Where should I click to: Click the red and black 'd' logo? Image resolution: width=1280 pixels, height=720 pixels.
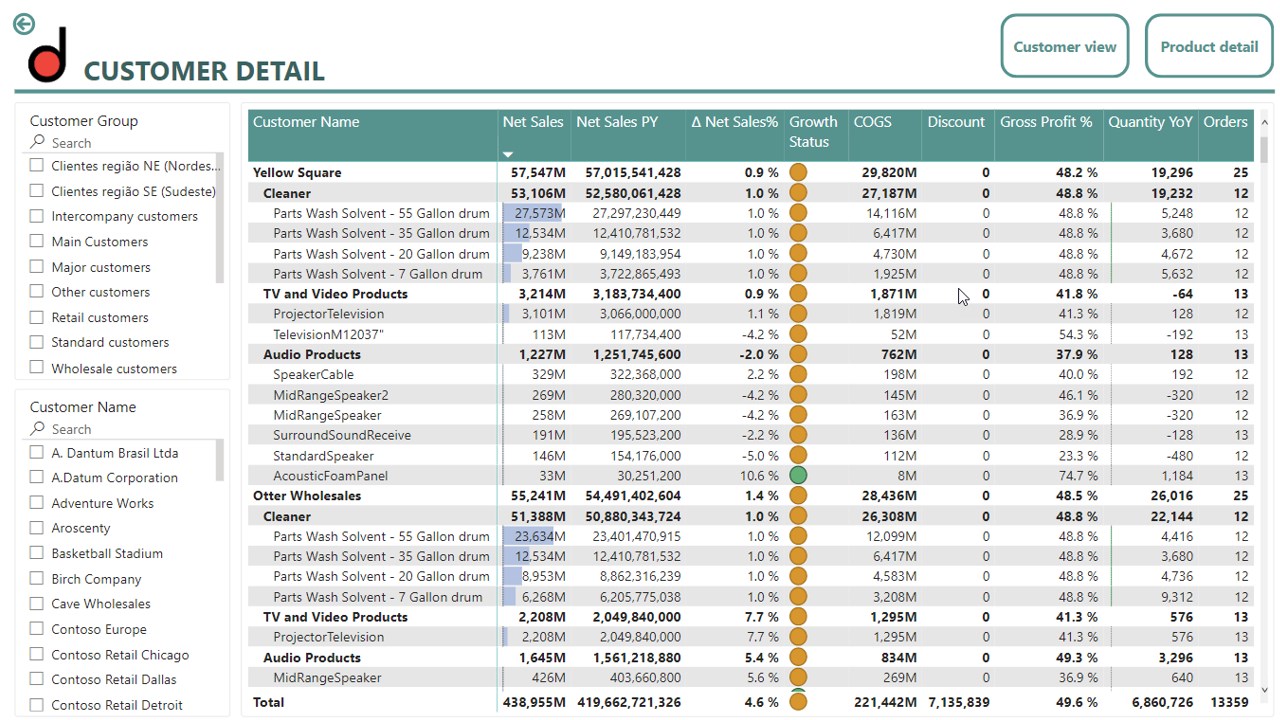(48, 56)
